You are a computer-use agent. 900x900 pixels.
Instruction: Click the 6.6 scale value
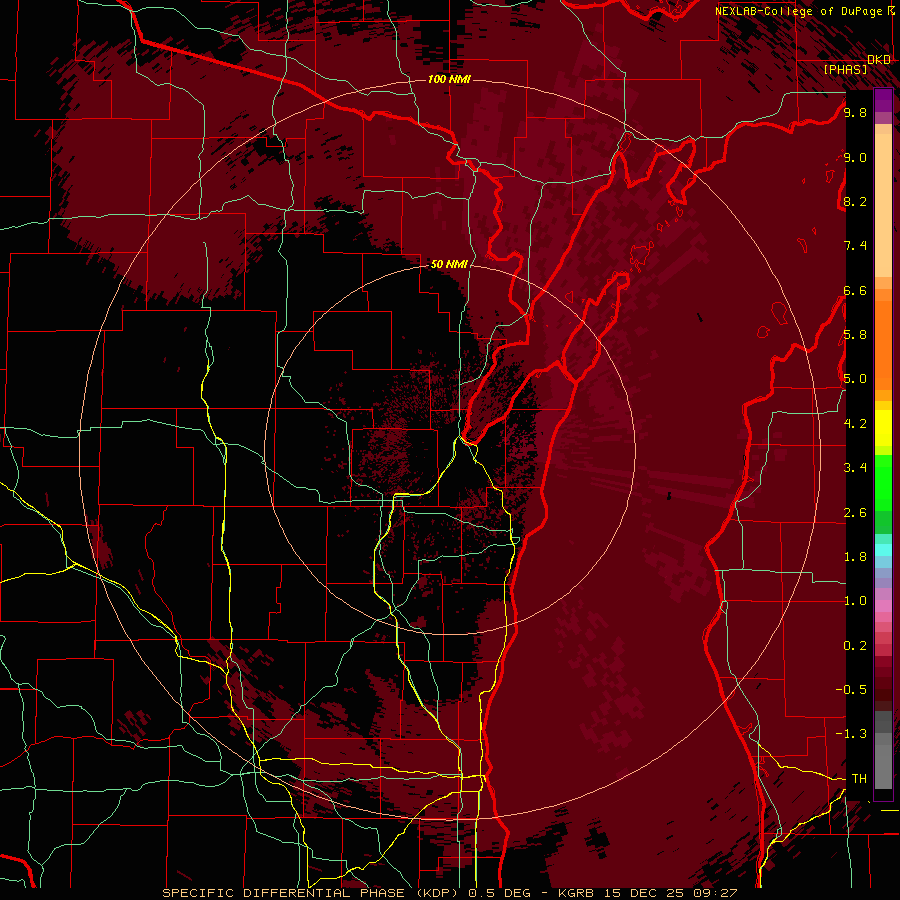(x=855, y=290)
